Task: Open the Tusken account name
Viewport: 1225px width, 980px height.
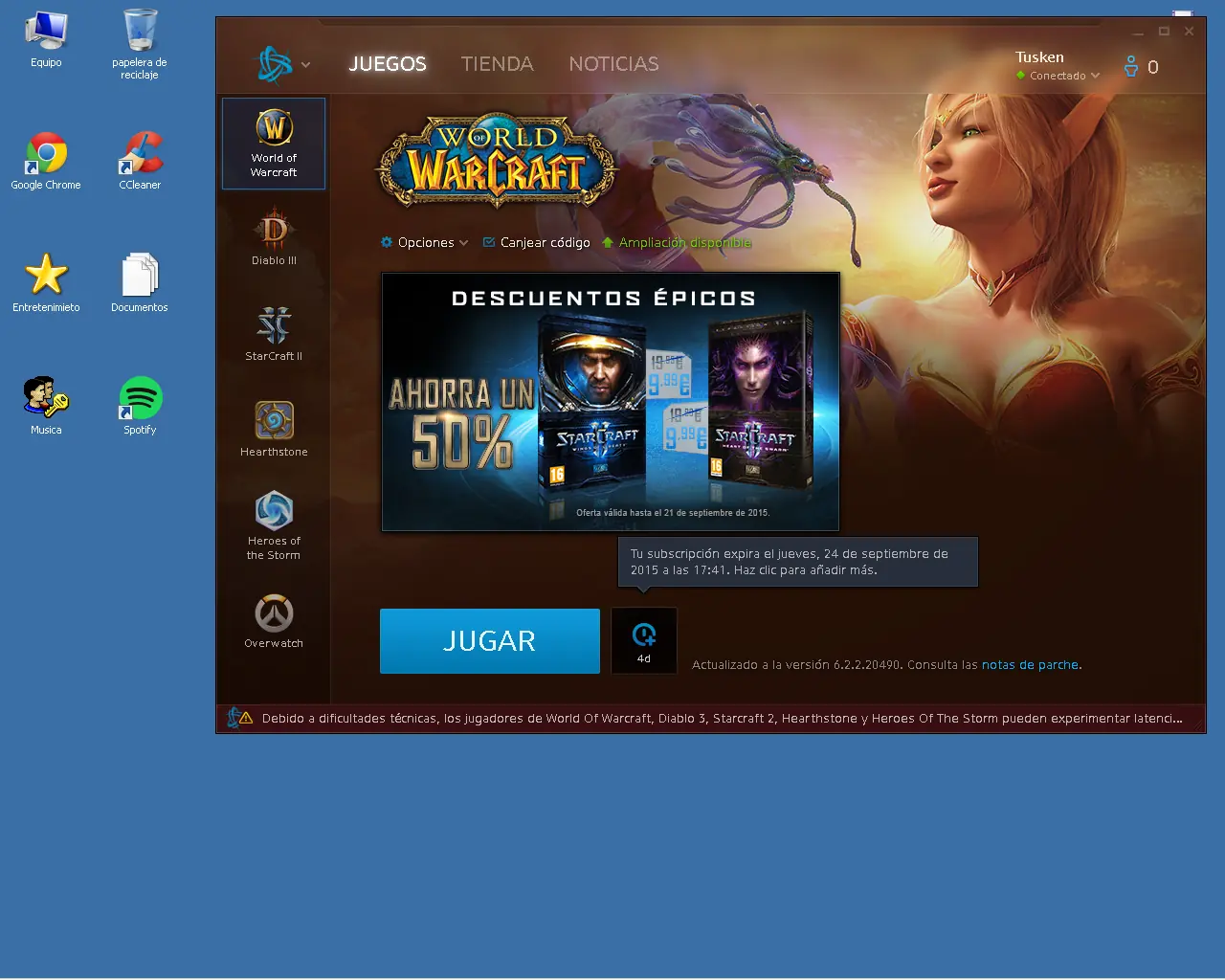Action: 1039,57
